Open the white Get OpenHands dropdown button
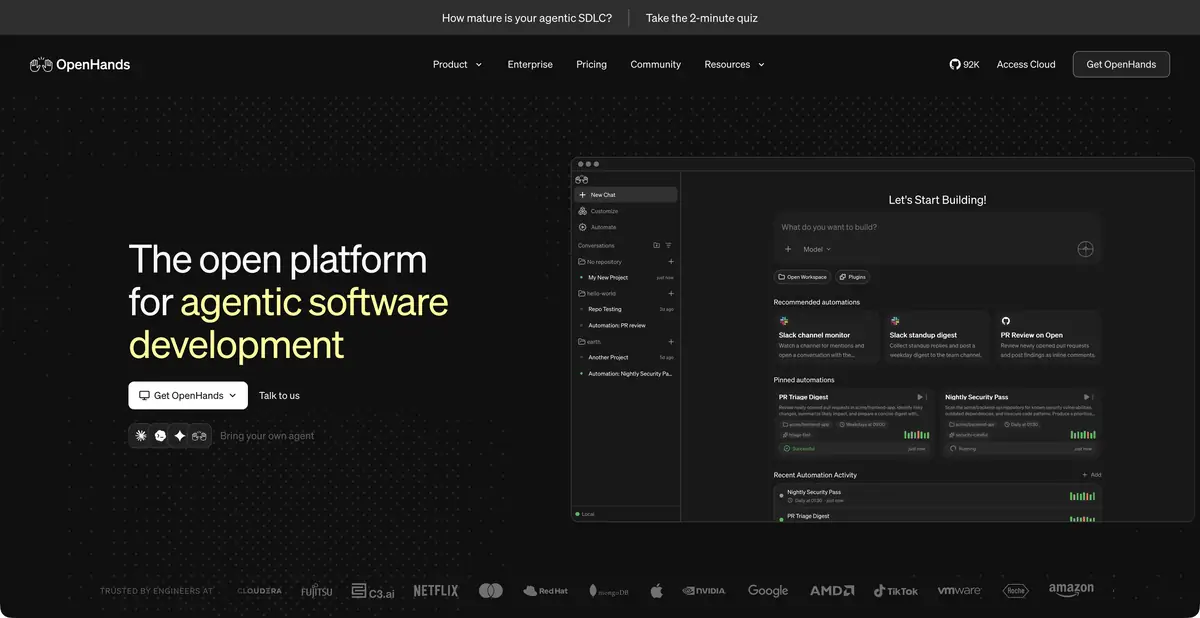Image resolution: width=1200 pixels, height=618 pixels. pos(188,395)
